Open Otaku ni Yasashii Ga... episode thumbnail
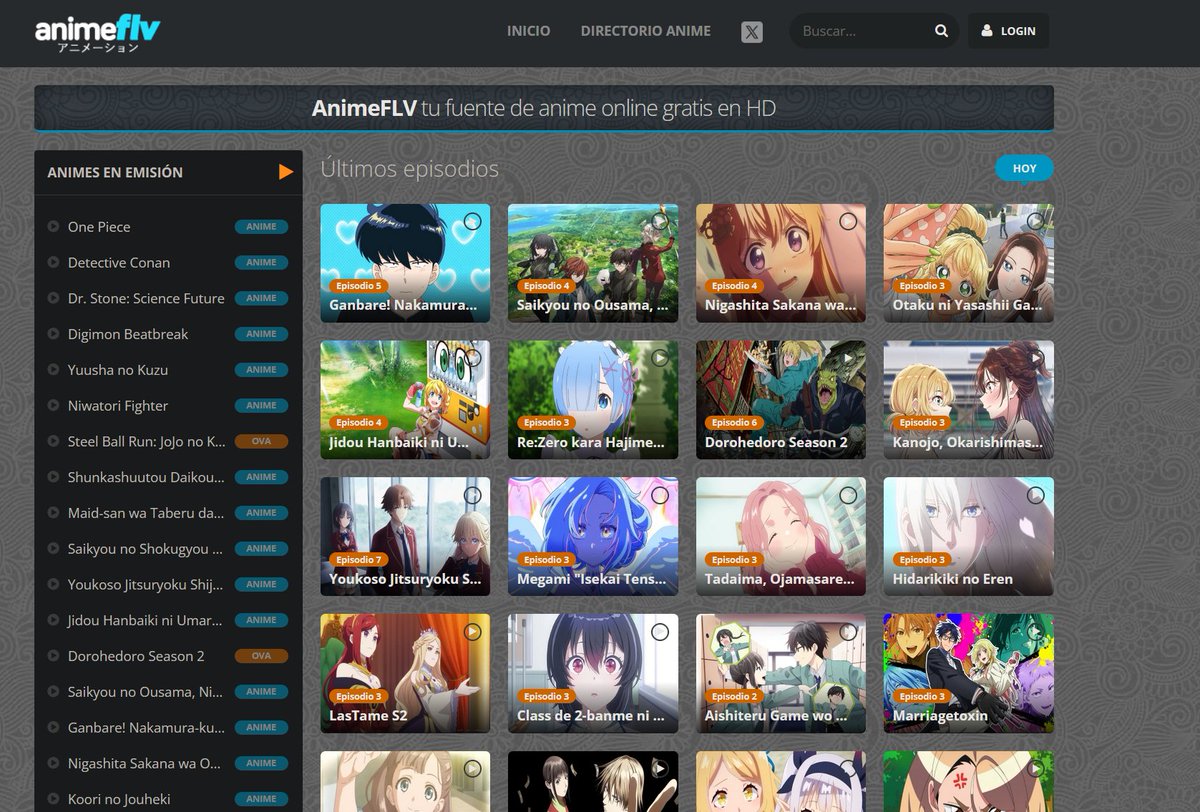Screen dimensions: 1200x812 tap(969, 263)
